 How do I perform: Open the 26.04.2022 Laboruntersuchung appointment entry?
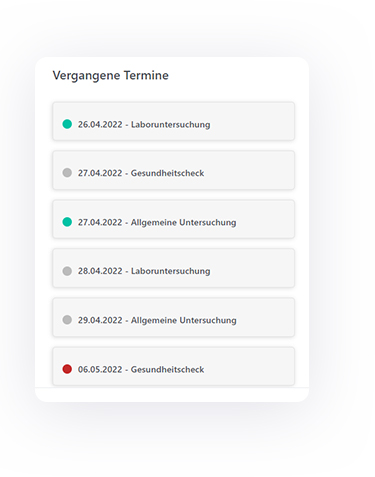pyautogui.click(x=173, y=121)
